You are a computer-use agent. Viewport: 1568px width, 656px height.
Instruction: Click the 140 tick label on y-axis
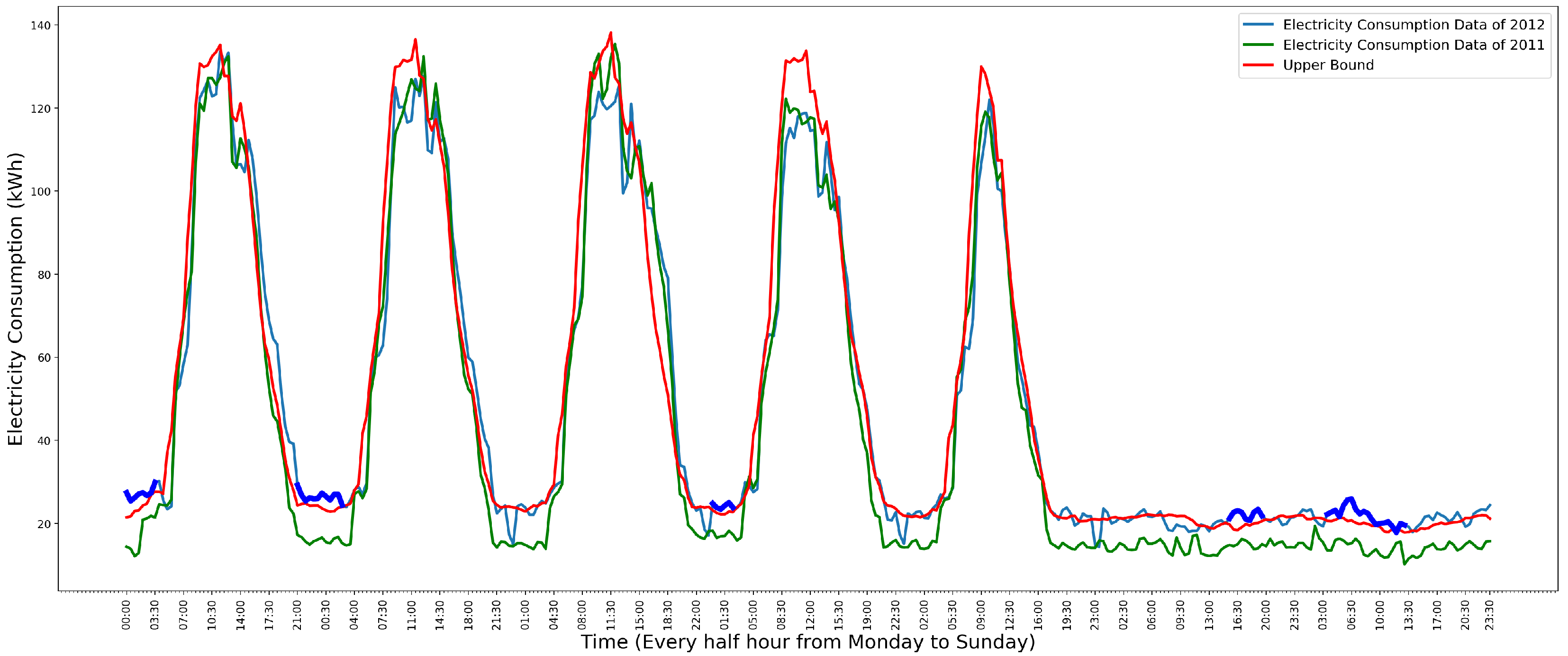click(40, 25)
